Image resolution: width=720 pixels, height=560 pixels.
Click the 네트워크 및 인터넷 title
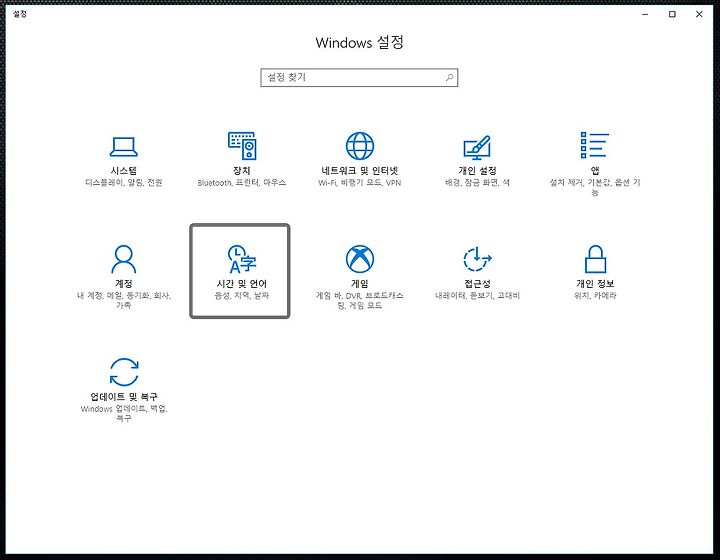point(360,171)
